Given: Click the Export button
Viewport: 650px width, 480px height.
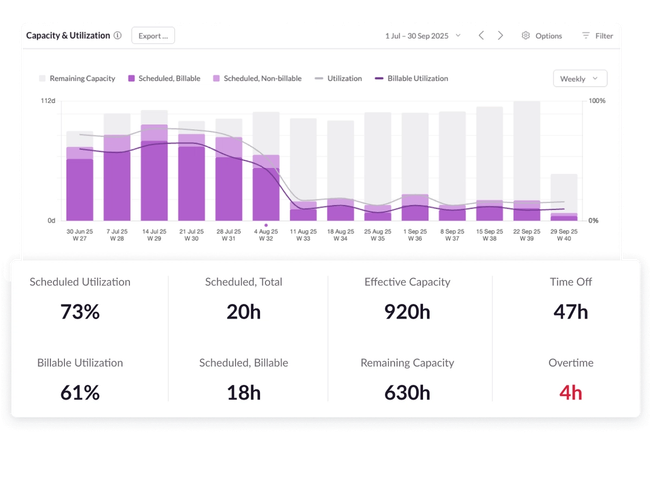Looking at the screenshot, I should click(x=153, y=35).
